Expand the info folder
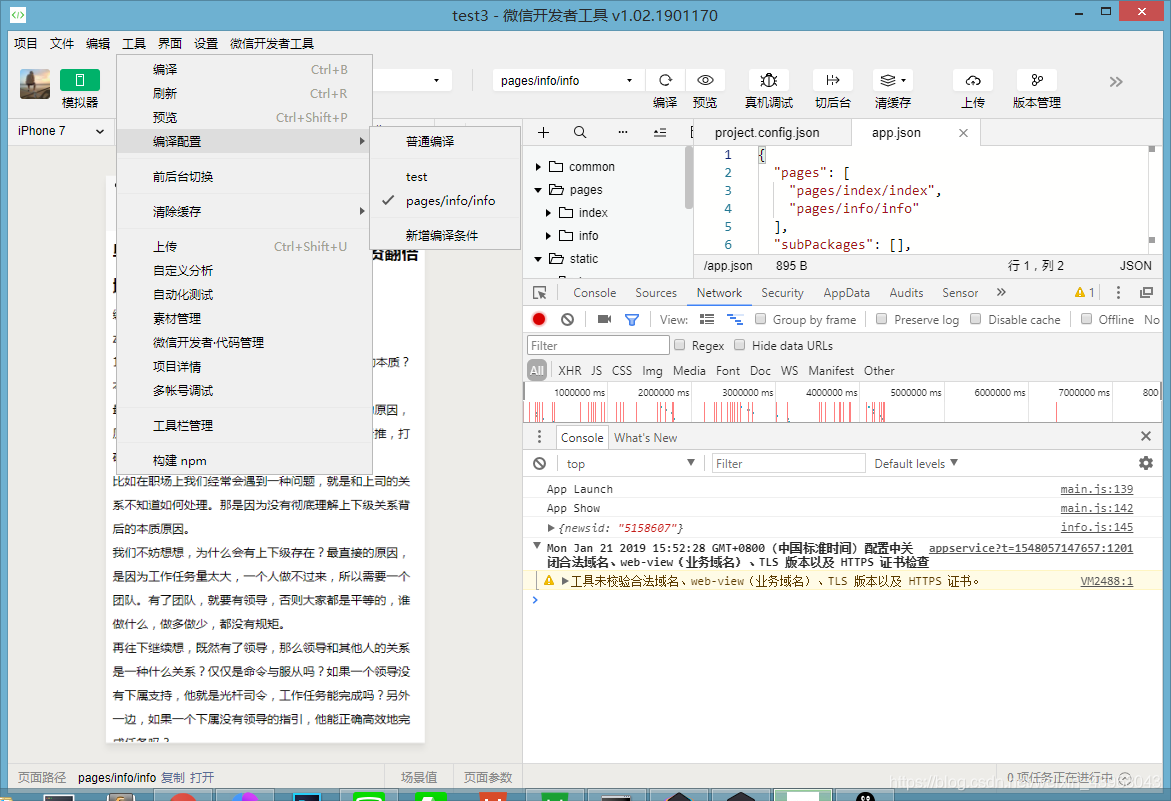The width and height of the screenshot is (1171, 801). point(548,236)
